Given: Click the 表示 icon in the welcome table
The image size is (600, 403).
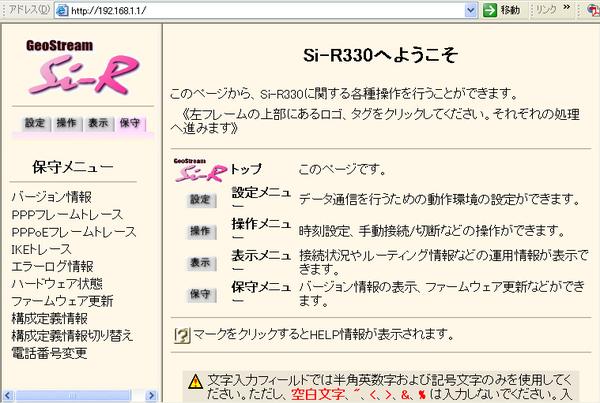Looking at the screenshot, I should click(x=201, y=263).
